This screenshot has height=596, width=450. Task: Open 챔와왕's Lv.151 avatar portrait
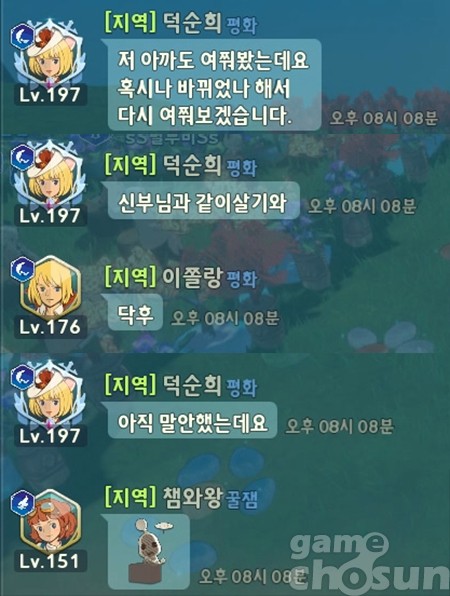coord(50,522)
